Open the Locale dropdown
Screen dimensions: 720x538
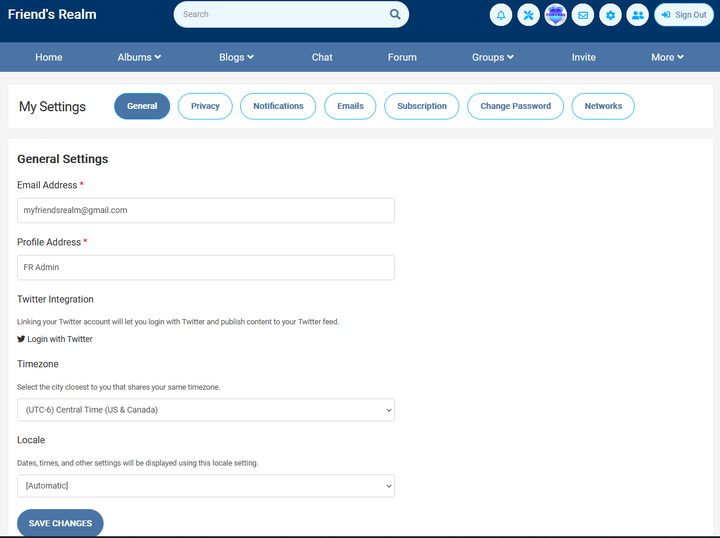click(x=206, y=486)
